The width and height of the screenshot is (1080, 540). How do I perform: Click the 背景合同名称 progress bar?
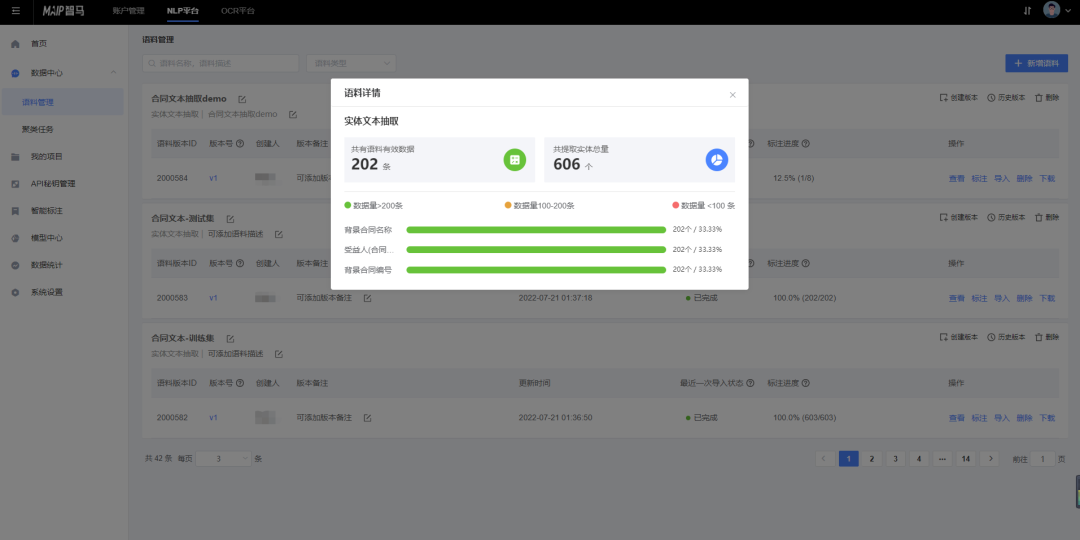(x=536, y=229)
